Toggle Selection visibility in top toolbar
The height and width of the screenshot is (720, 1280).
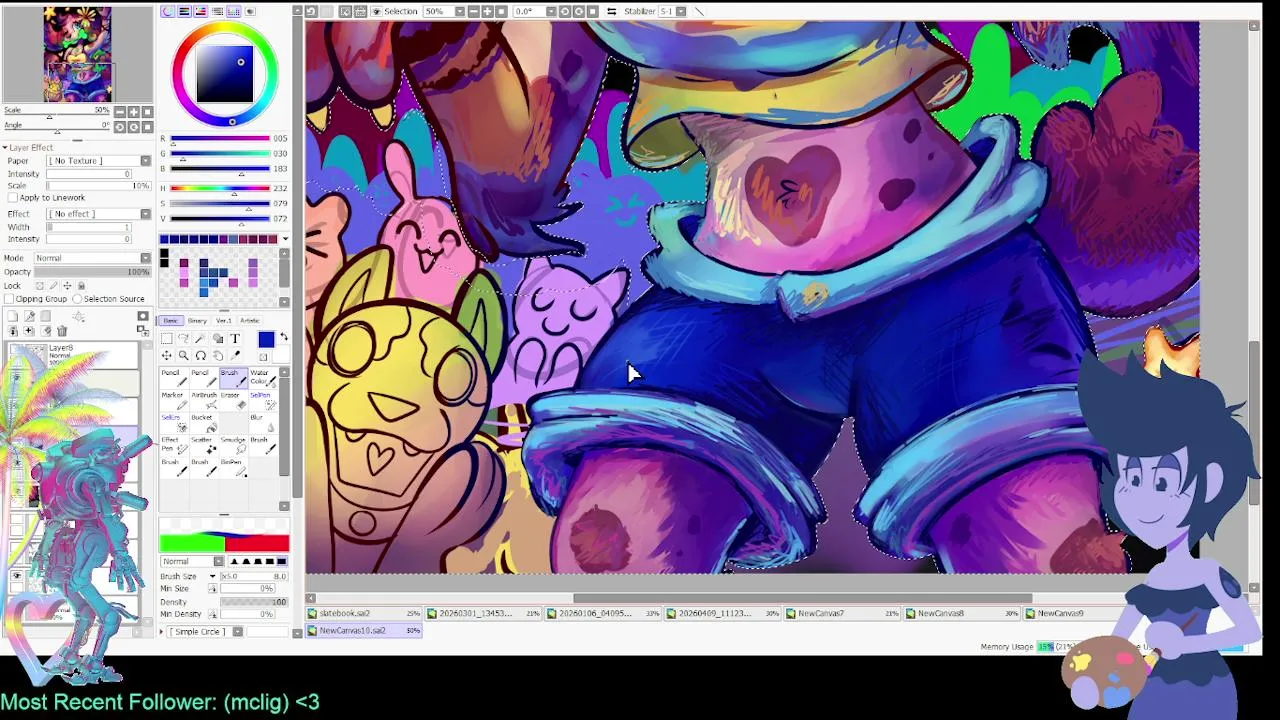point(376,11)
